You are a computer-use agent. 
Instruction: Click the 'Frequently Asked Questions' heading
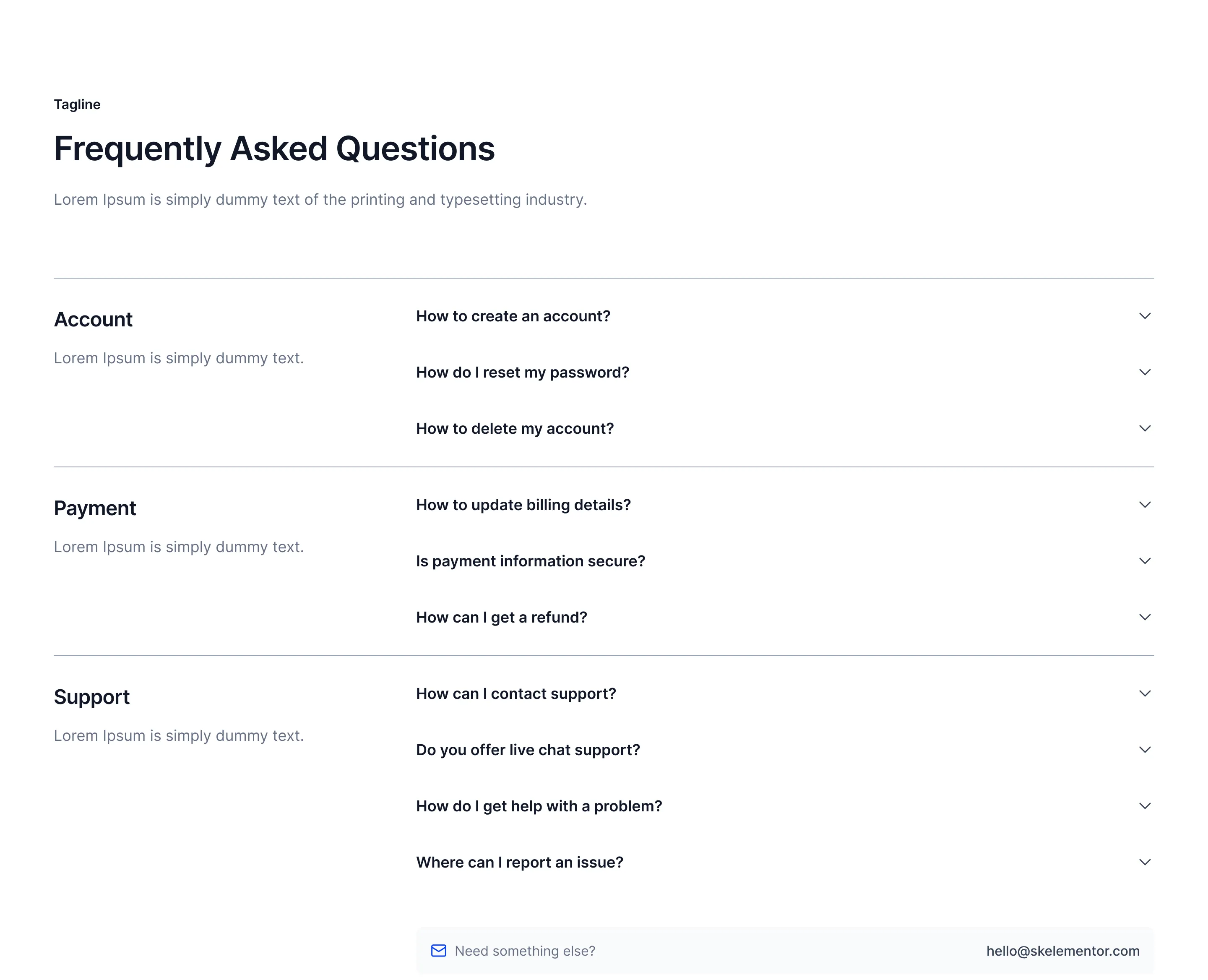274,149
